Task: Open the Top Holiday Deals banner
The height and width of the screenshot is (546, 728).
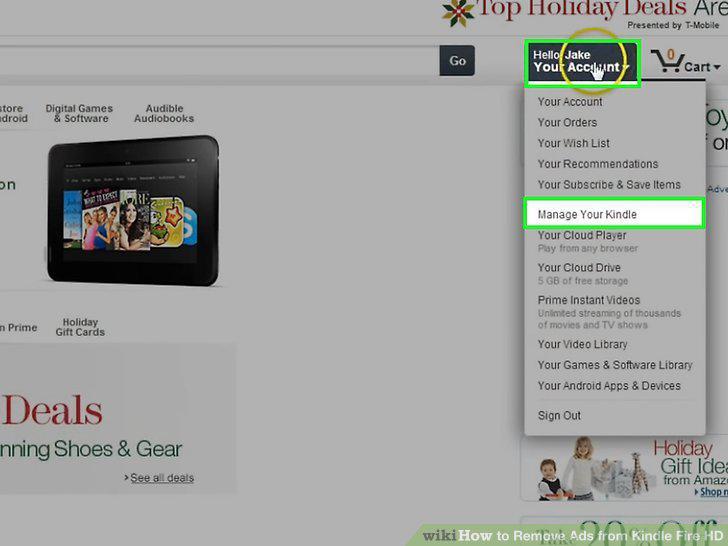Action: (584, 15)
